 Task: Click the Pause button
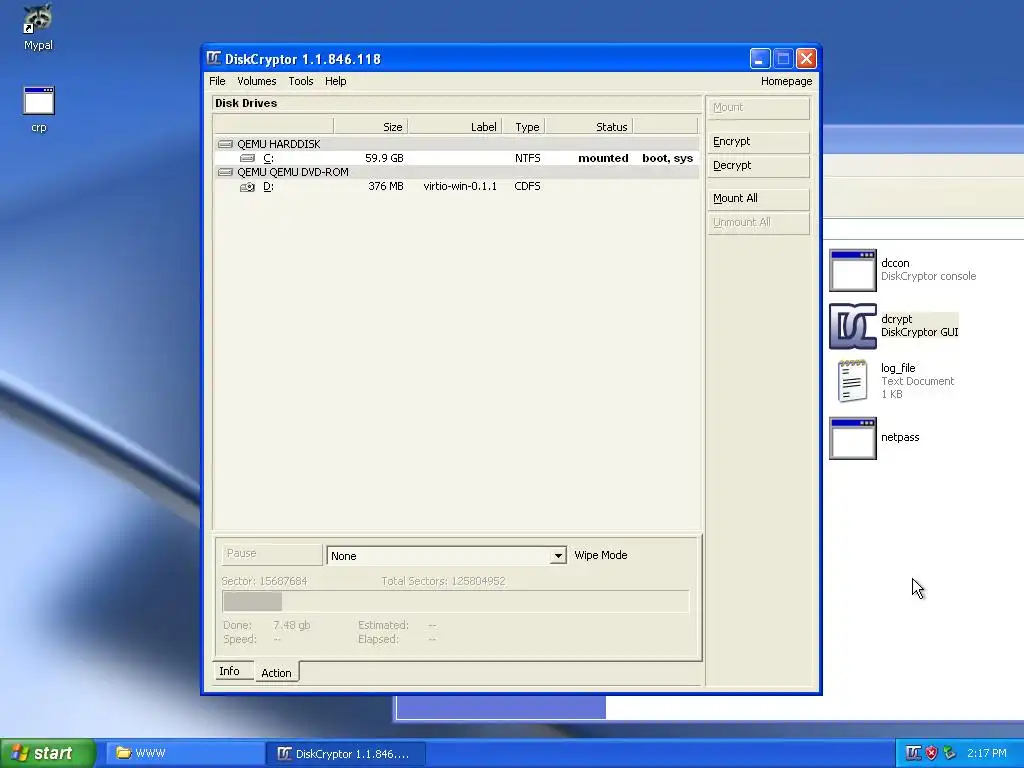[x=271, y=554]
